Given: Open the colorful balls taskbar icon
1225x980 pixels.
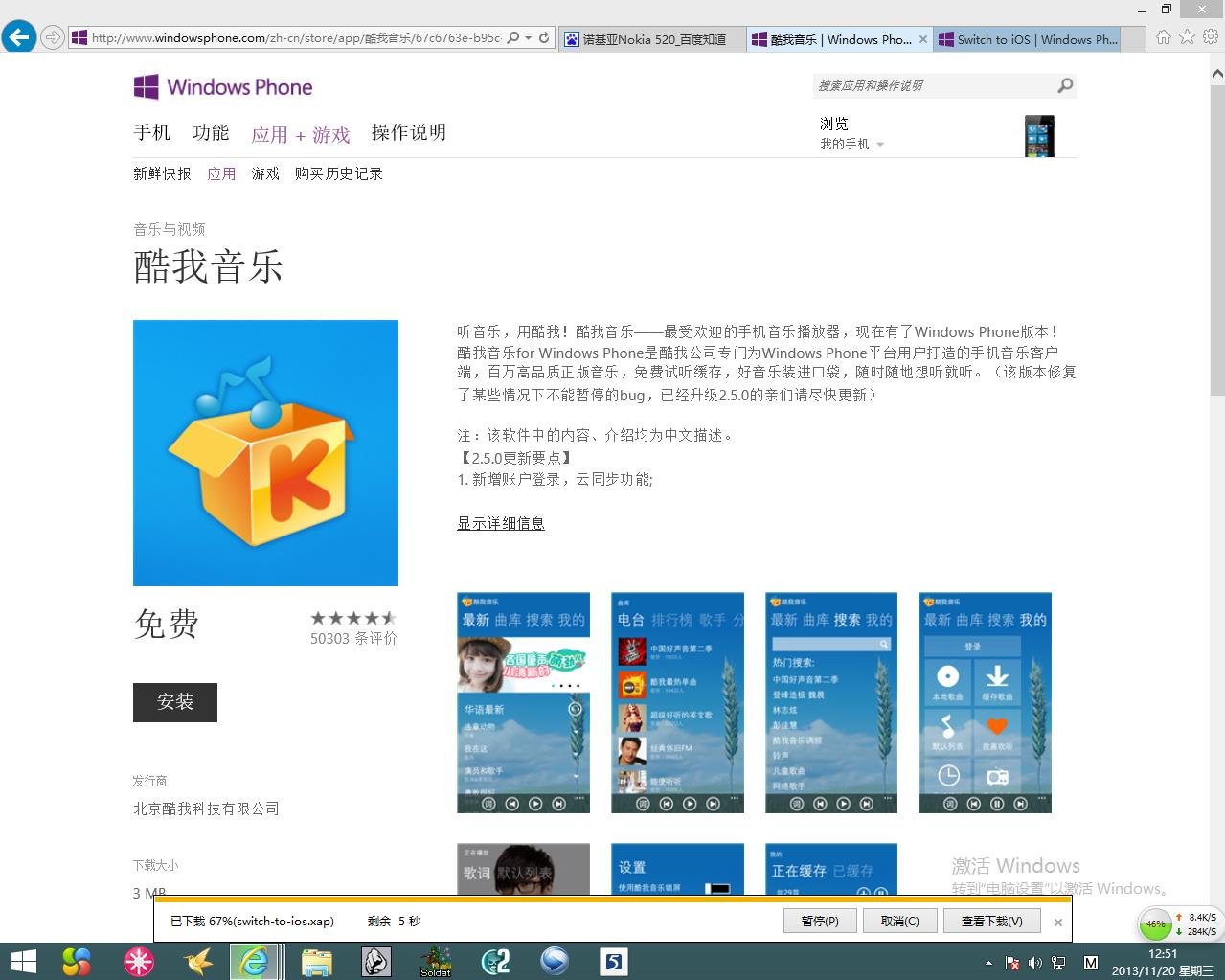Looking at the screenshot, I should tap(76, 962).
